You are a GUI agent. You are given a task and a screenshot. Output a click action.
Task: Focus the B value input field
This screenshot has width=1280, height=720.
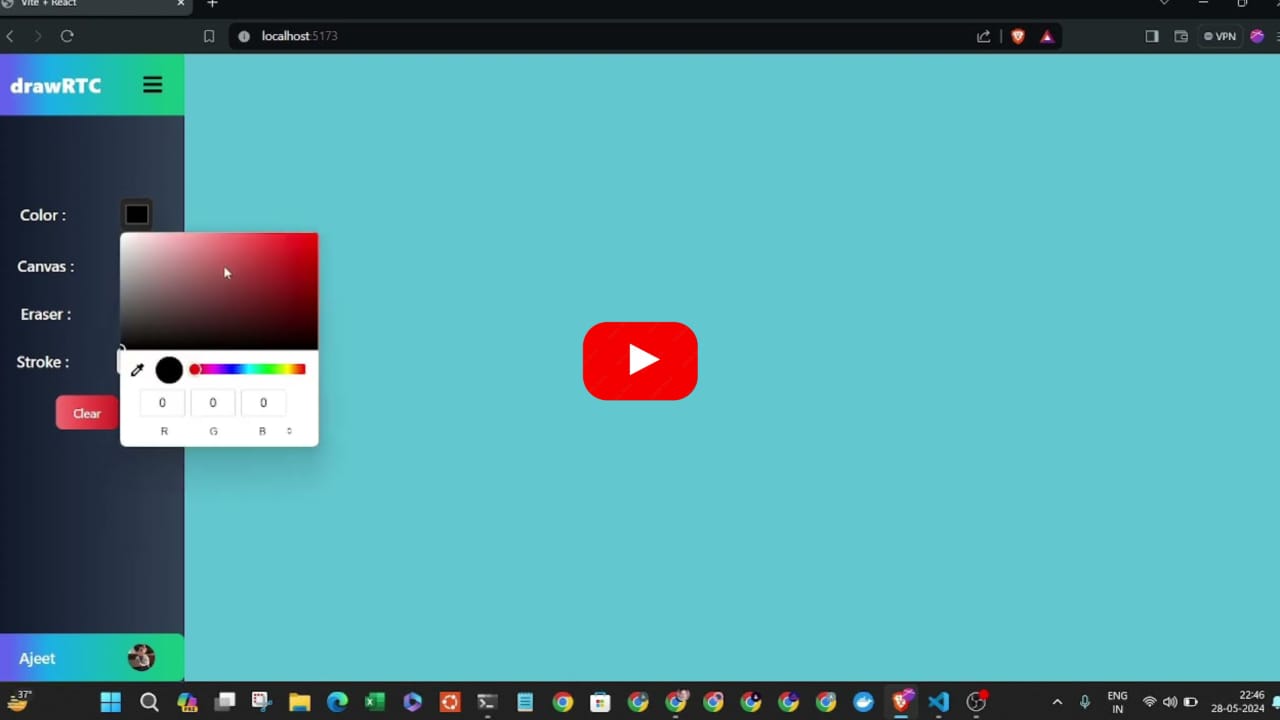pos(263,403)
